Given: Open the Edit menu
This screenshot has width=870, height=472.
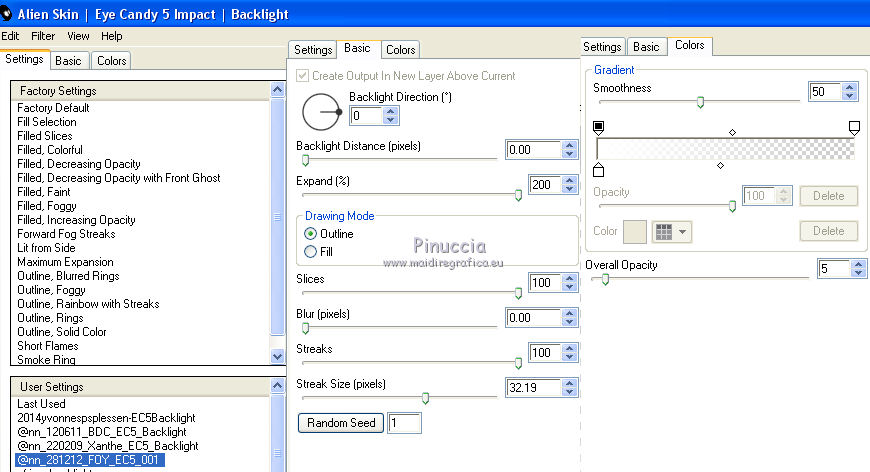Looking at the screenshot, I should [x=10, y=36].
